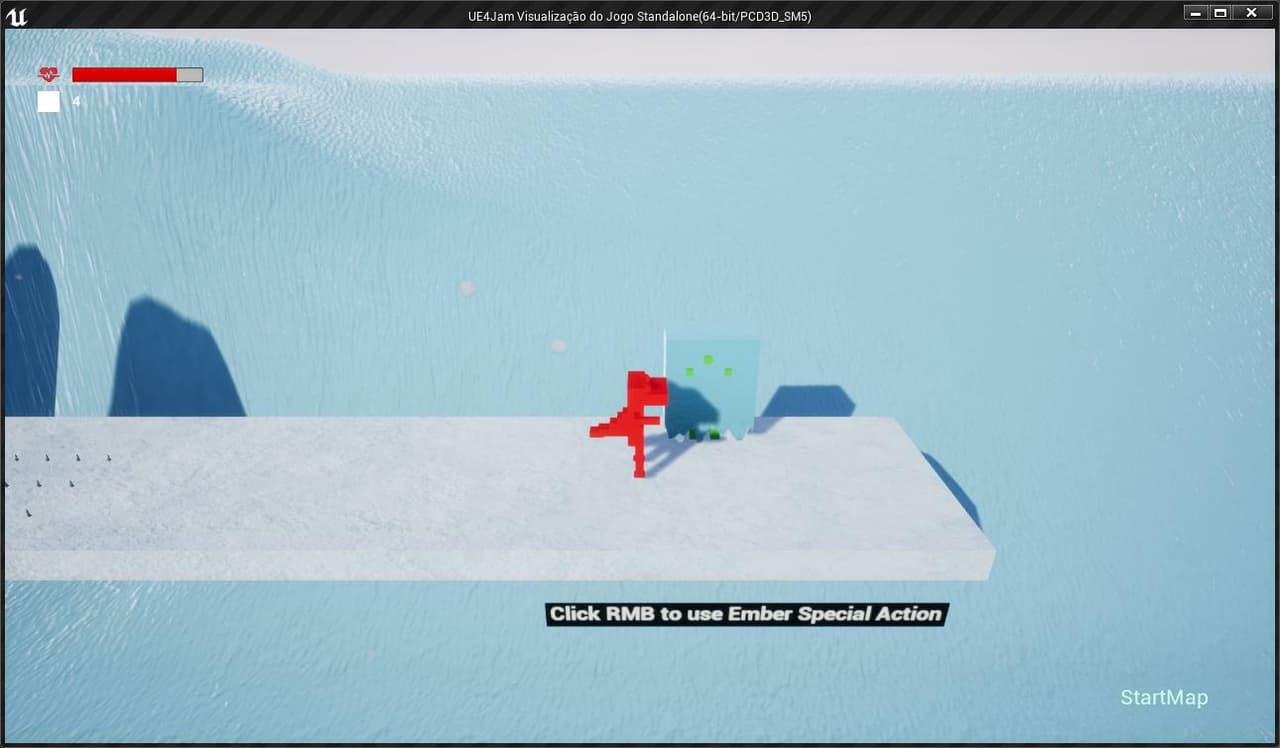The height and width of the screenshot is (748, 1280).
Task: Click the red heart health icon
Action: [49, 75]
